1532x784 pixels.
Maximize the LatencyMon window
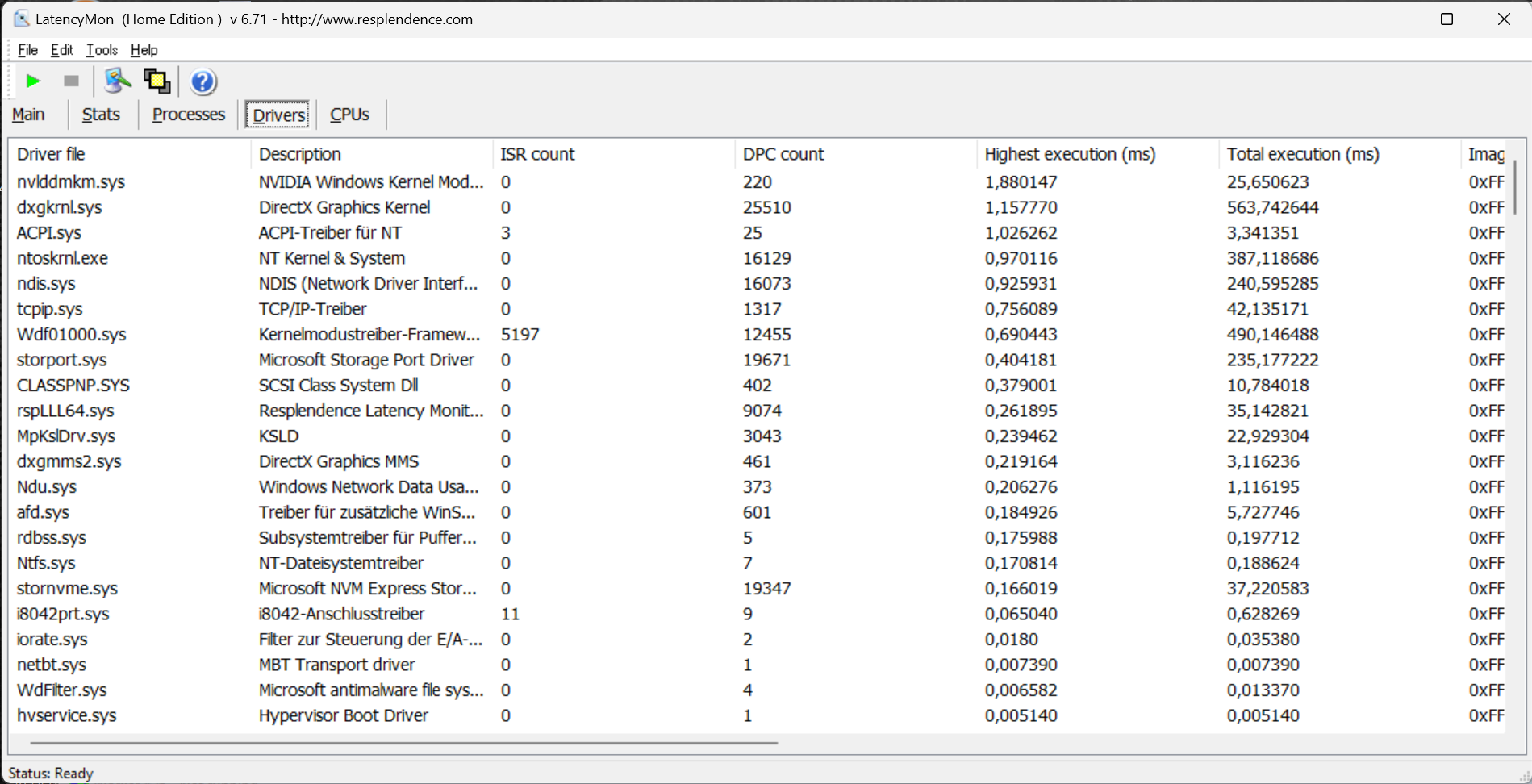click(x=1446, y=19)
